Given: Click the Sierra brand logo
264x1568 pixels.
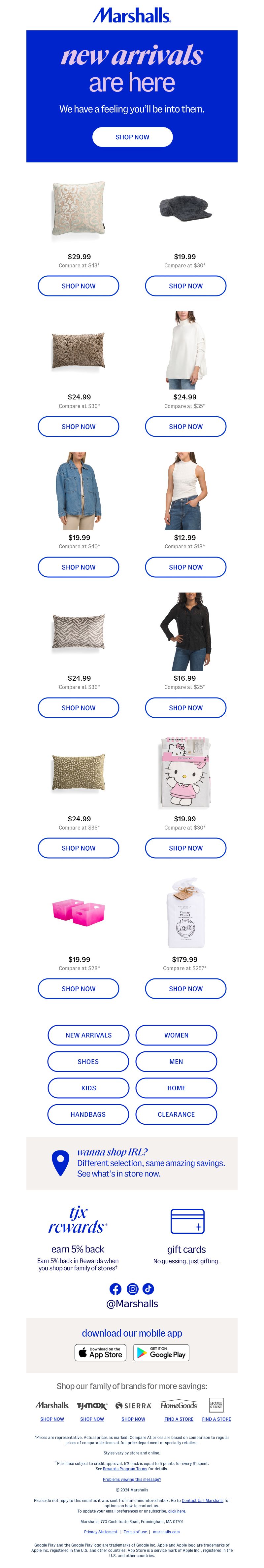Looking at the screenshot, I should click(133, 1406).
